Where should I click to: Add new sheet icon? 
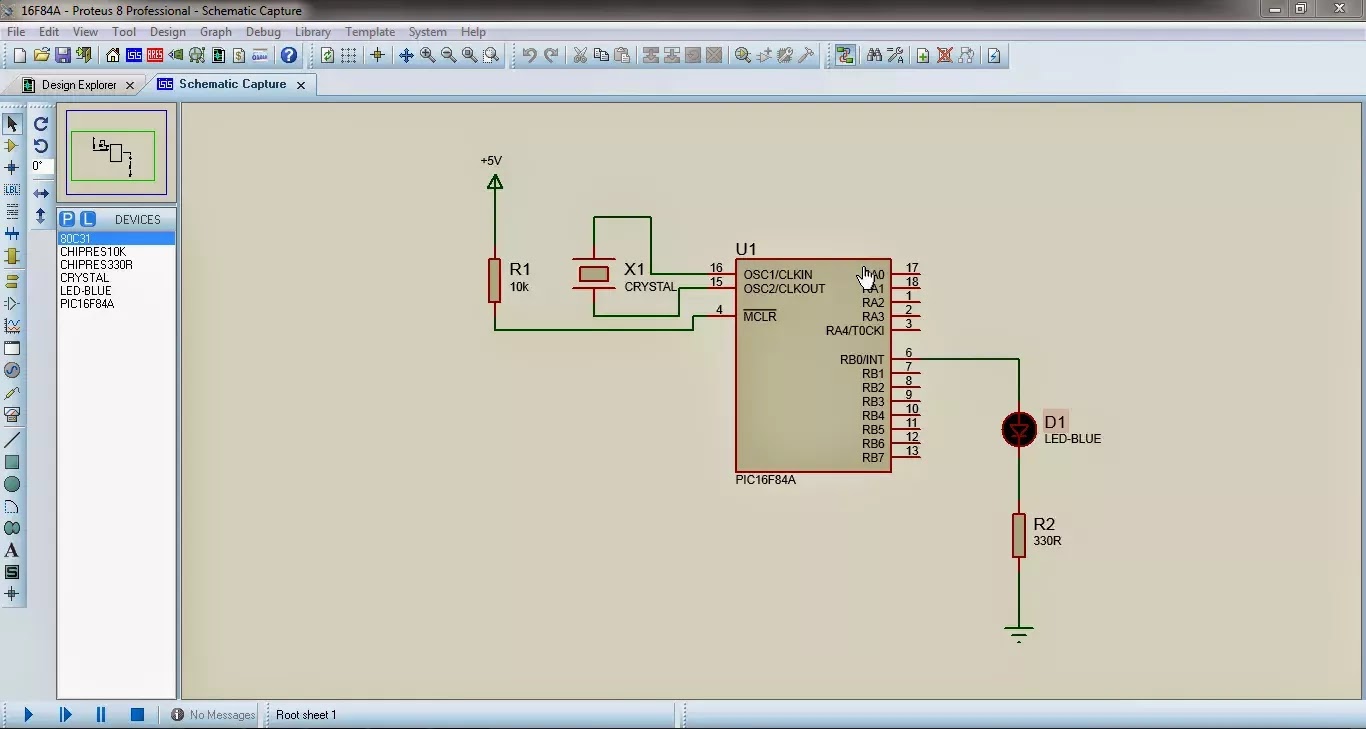pos(922,55)
